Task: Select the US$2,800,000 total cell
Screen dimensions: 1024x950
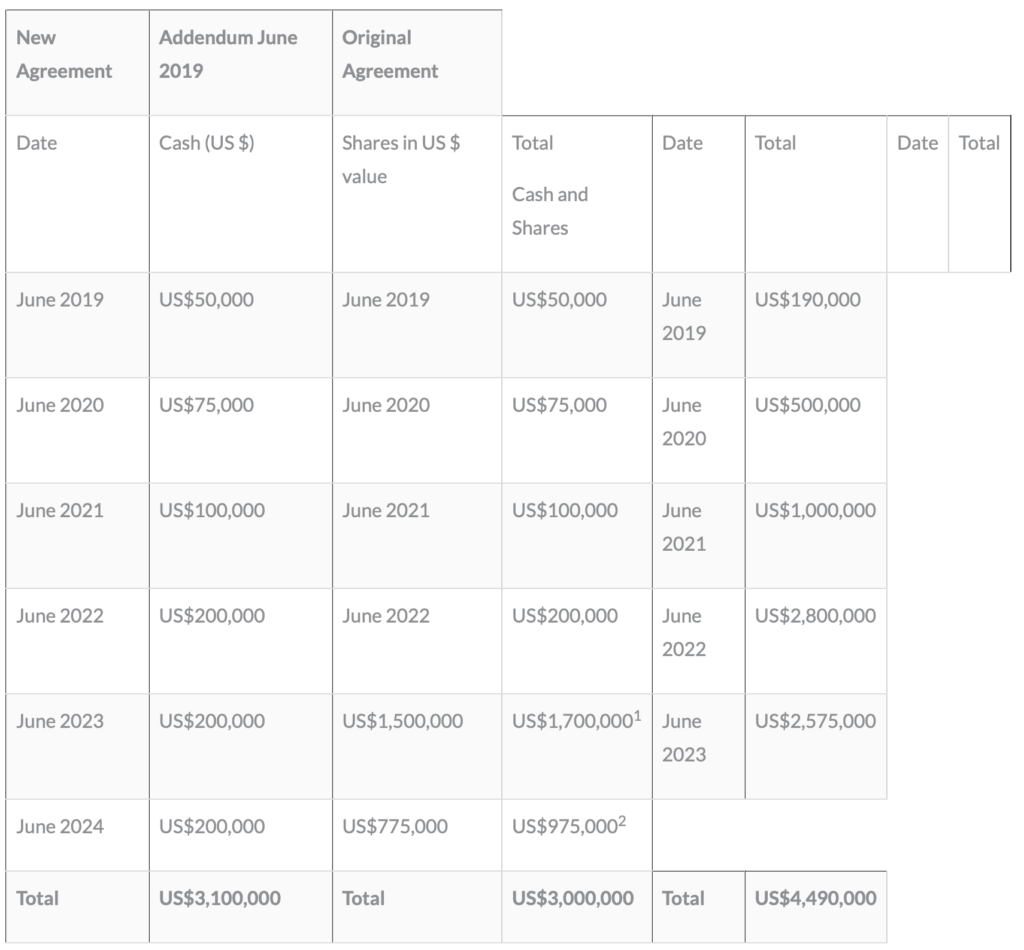Action: pos(815,616)
